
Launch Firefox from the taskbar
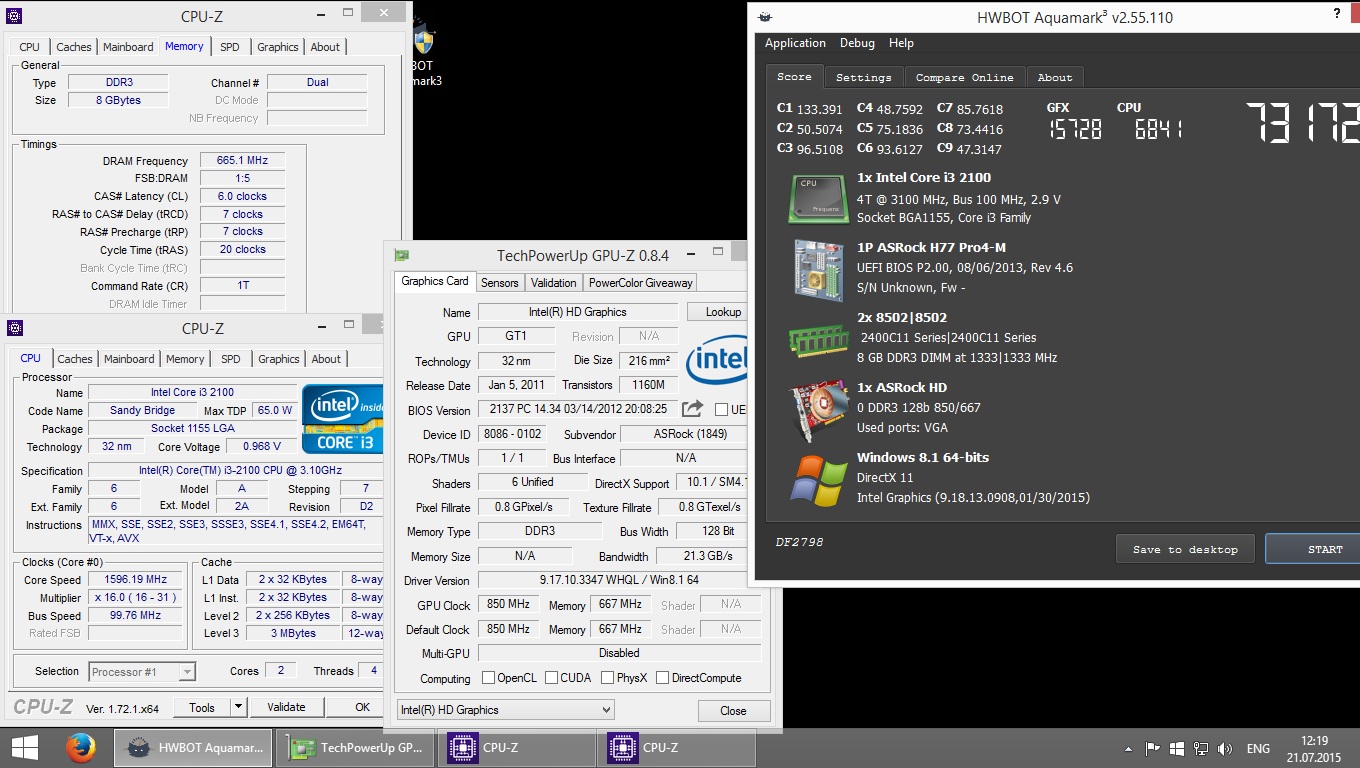pyautogui.click(x=80, y=748)
